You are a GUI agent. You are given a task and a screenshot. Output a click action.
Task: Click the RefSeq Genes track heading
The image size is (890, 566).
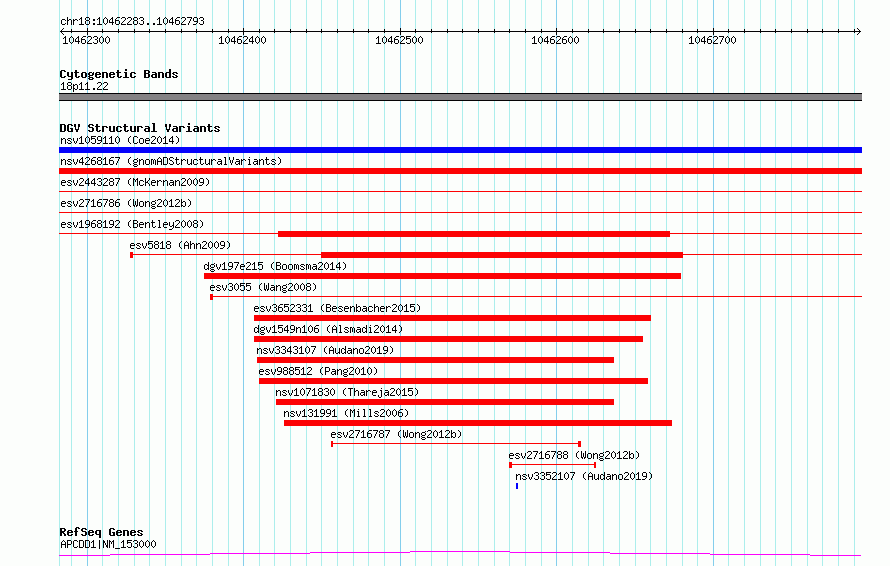101,533
